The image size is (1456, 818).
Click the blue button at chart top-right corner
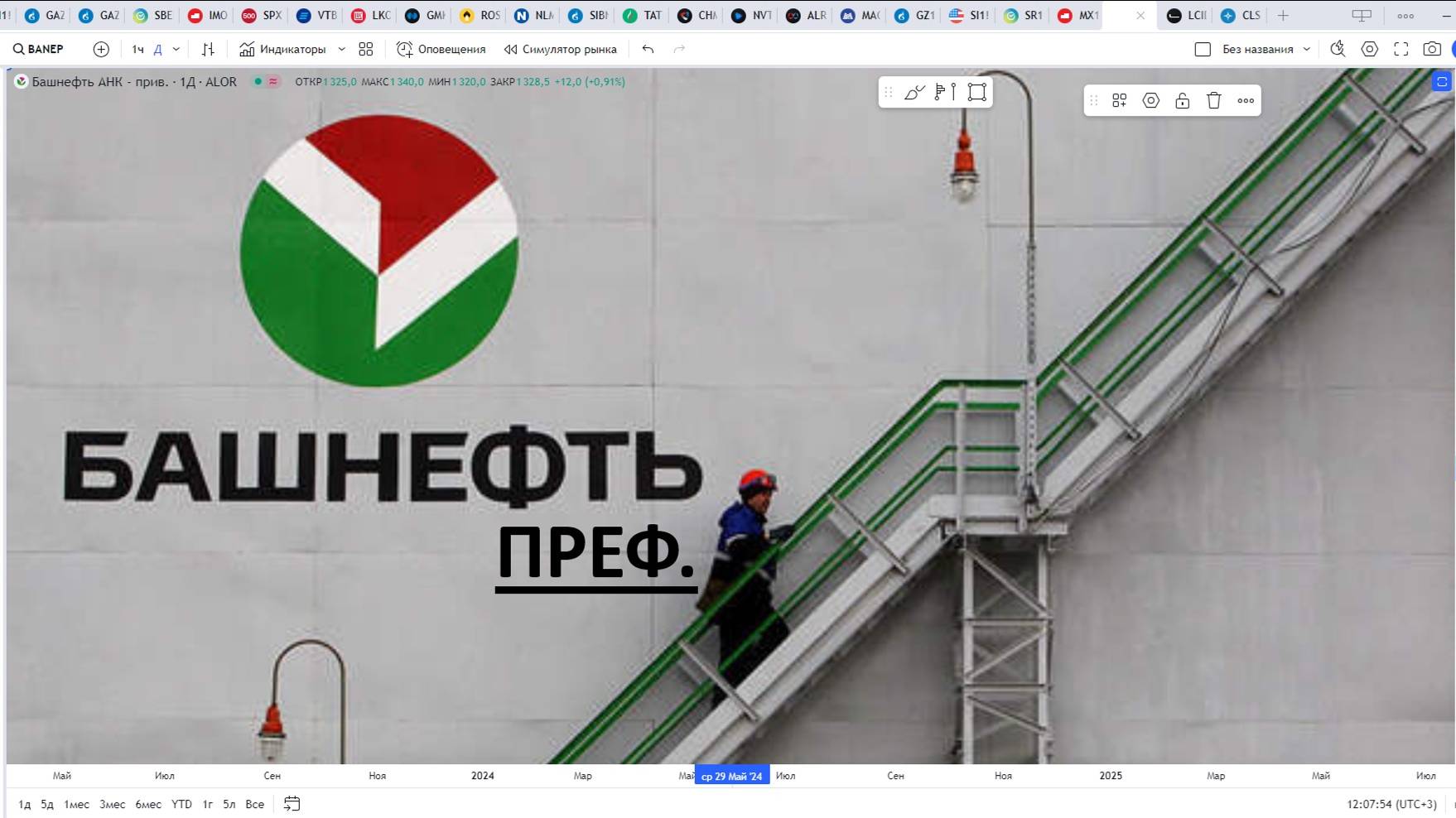1442,82
